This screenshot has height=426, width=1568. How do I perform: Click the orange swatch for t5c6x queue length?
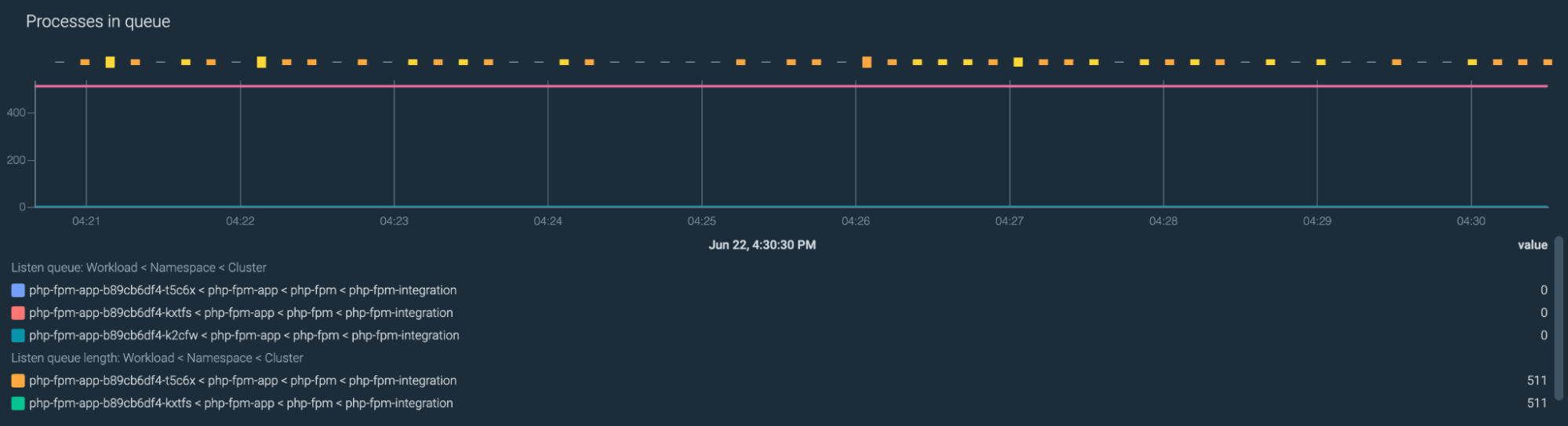click(18, 380)
